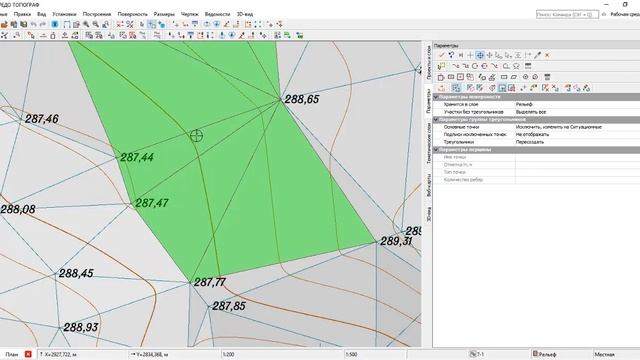Open the Поверхность menu
This screenshot has height=360, width=640.
(132, 14)
